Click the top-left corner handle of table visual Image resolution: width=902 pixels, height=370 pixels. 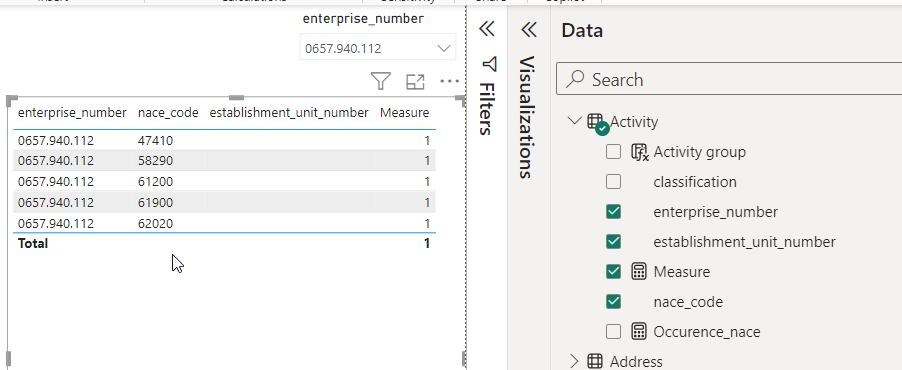coord(11,100)
